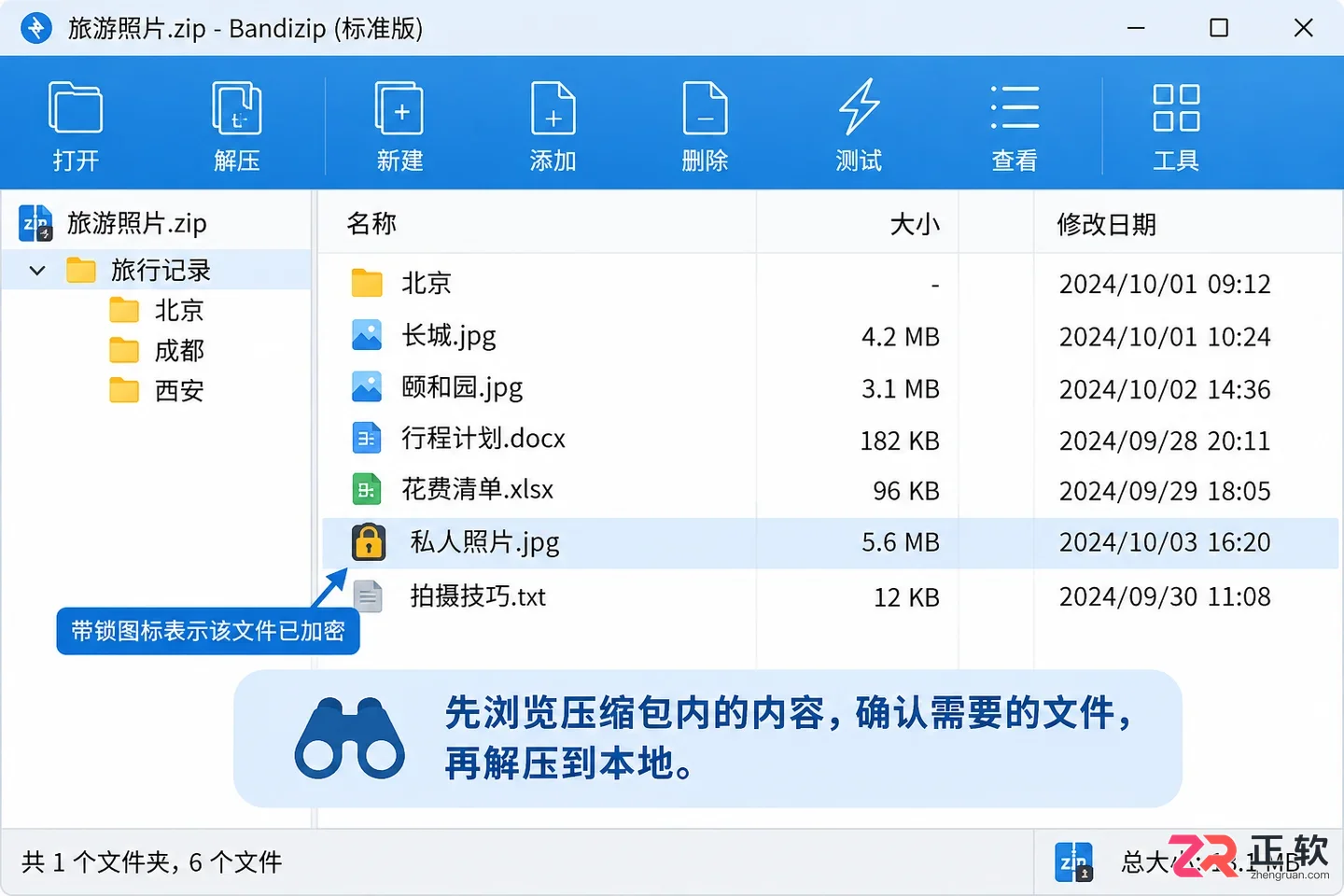The image size is (1344, 896).
Task: Open the 工具 (Tools) toolbar icon
Action: [1176, 107]
